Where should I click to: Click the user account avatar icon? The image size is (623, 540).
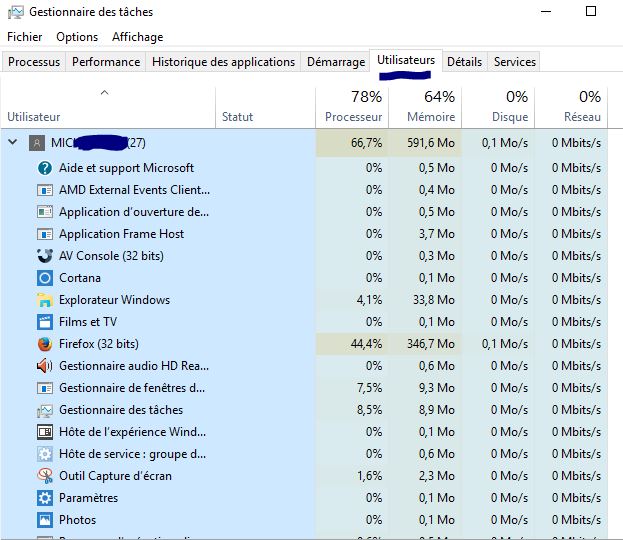click(x=37, y=143)
